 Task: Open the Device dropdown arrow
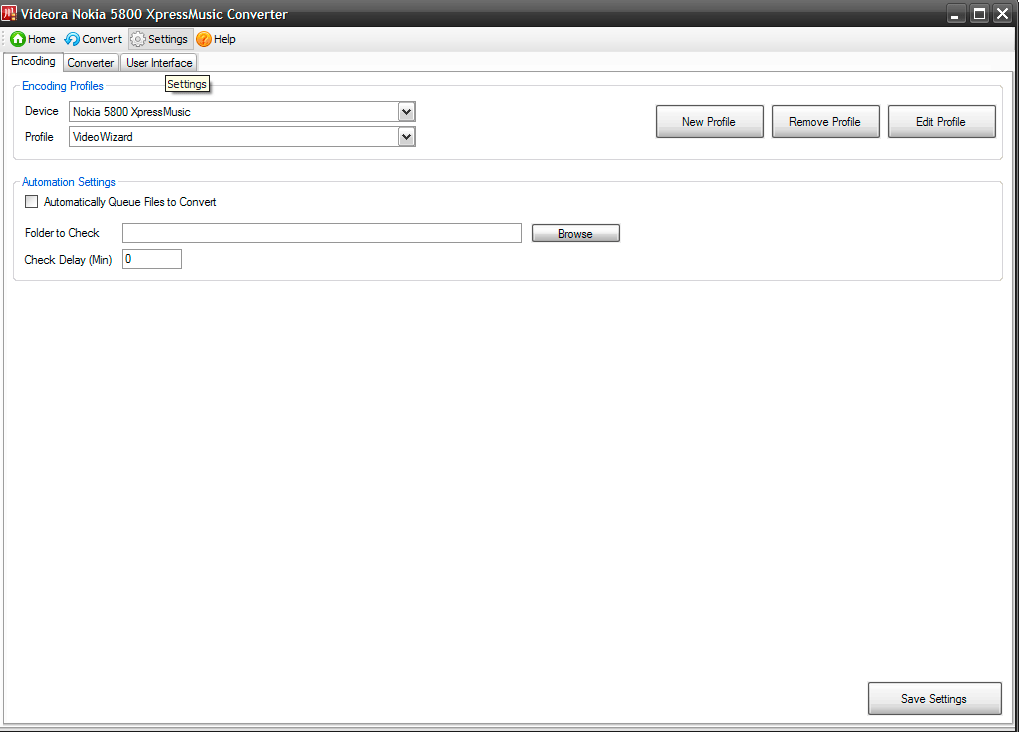[407, 112]
